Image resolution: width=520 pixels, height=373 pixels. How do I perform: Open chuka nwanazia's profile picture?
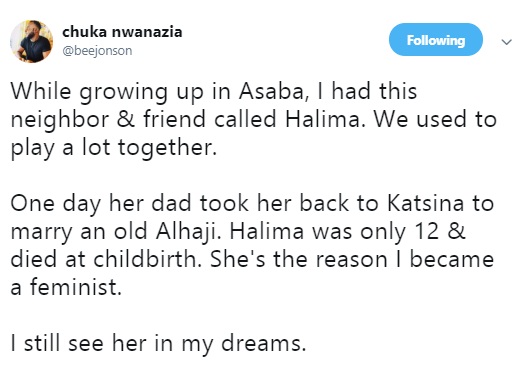(31, 41)
